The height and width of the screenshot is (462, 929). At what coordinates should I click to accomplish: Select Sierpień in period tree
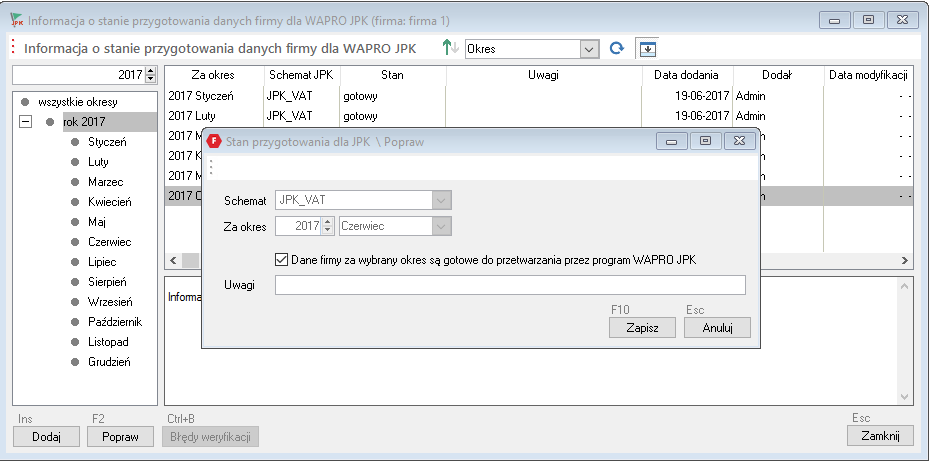pos(107,282)
